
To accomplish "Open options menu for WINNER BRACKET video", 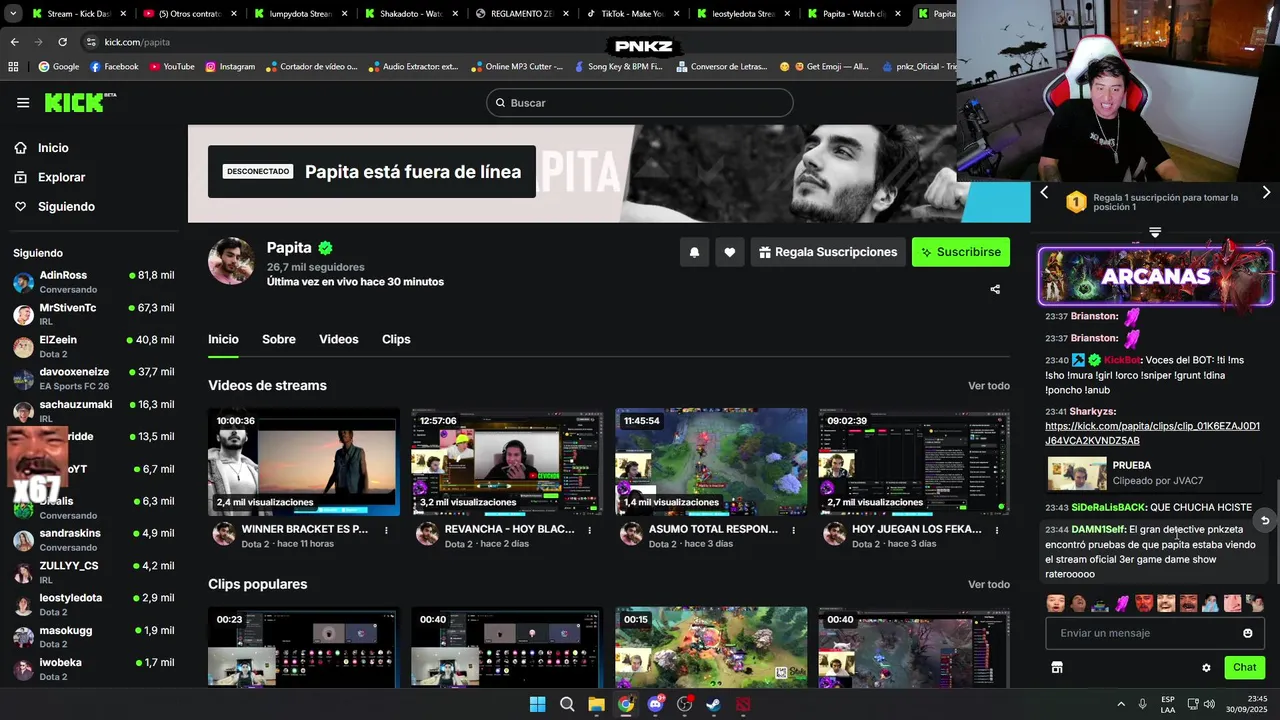I will [386, 530].
